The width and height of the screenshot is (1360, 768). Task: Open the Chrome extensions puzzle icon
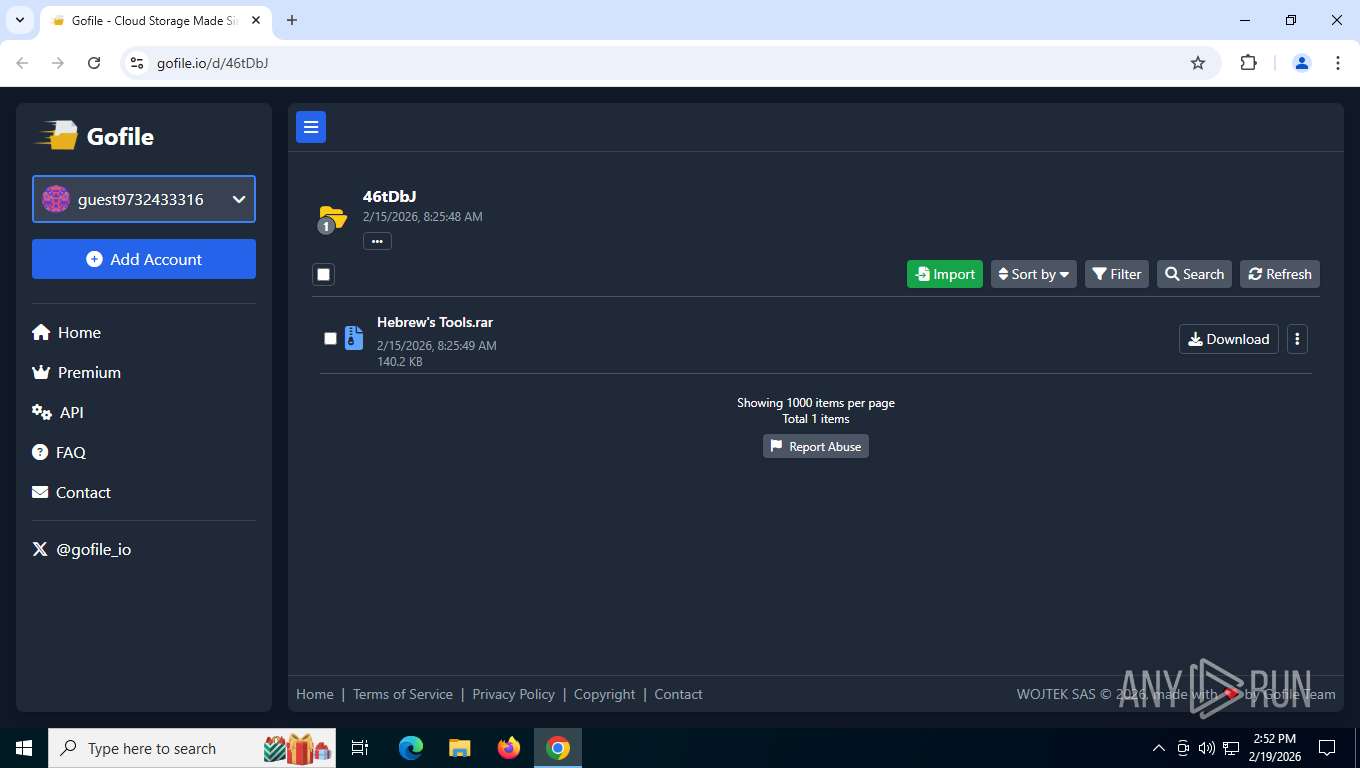(1248, 63)
